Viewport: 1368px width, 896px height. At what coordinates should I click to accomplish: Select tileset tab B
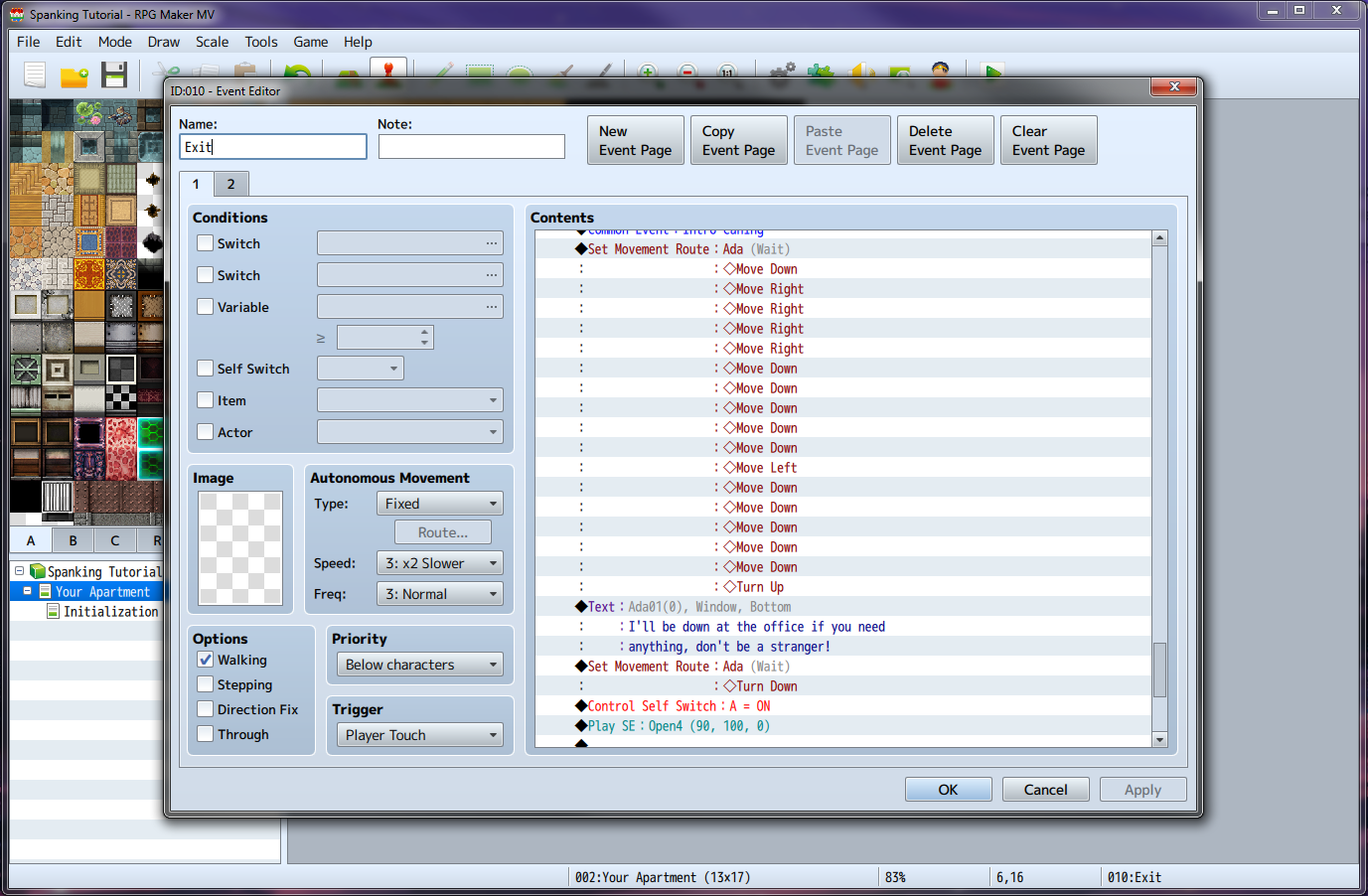(73, 540)
